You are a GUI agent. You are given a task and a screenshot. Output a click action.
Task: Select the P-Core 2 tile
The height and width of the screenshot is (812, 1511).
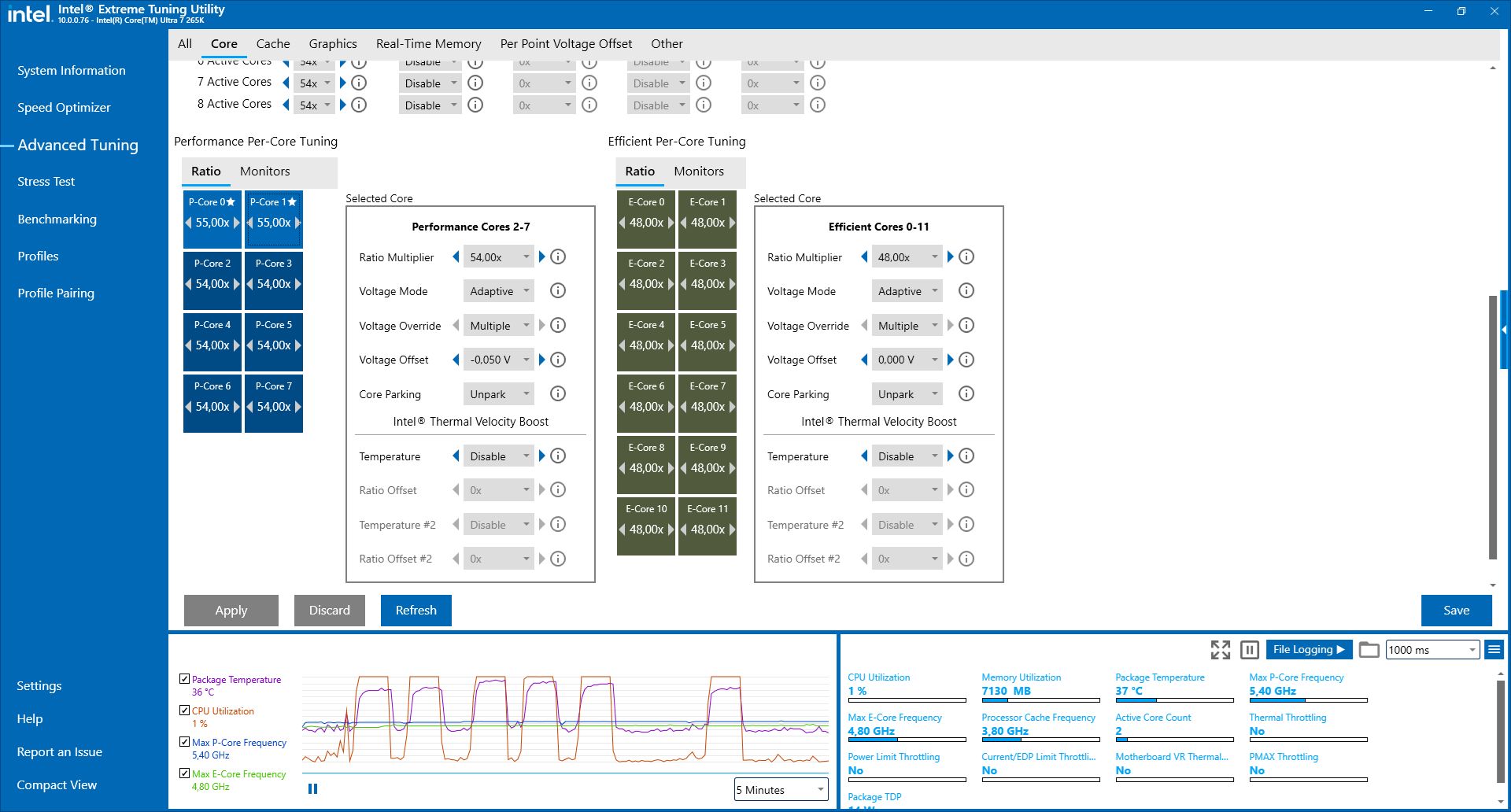pos(212,279)
